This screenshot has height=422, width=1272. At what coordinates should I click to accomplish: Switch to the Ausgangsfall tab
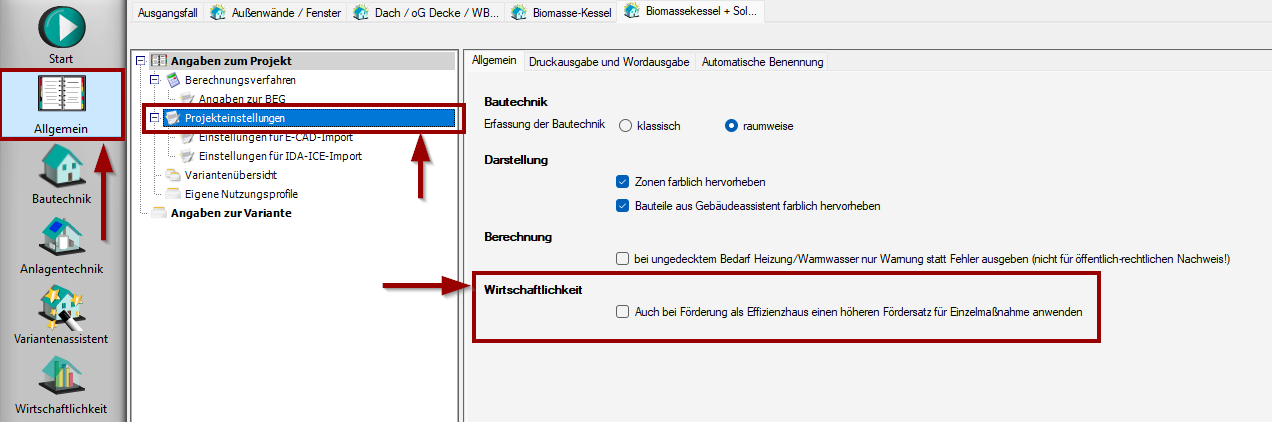(x=166, y=12)
